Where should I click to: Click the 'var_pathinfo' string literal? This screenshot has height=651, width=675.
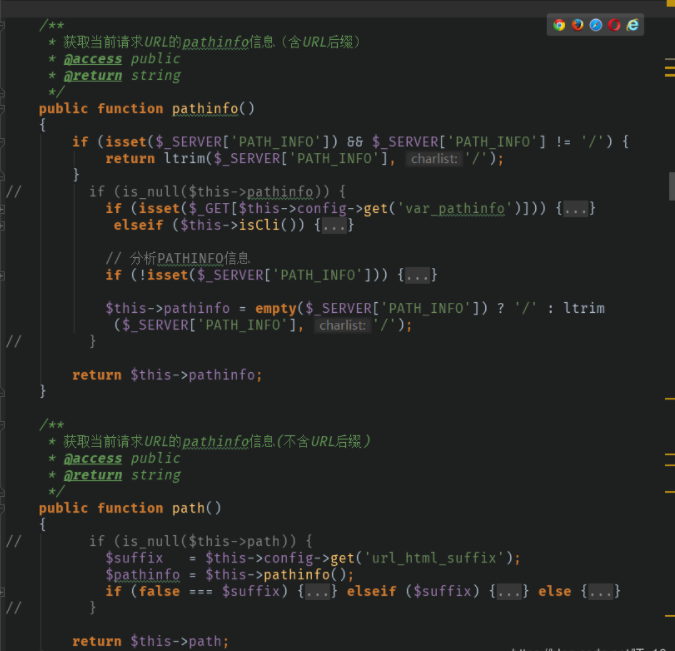pos(455,209)
